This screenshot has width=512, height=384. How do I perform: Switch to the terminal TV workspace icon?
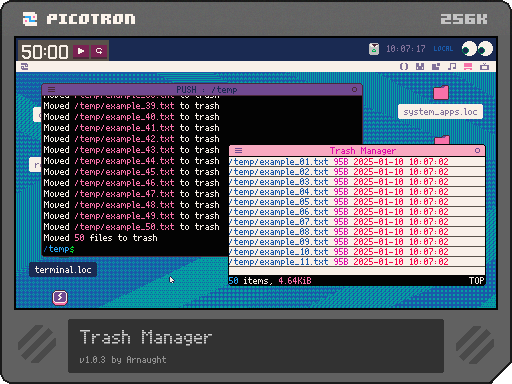(x=484, y=66)
